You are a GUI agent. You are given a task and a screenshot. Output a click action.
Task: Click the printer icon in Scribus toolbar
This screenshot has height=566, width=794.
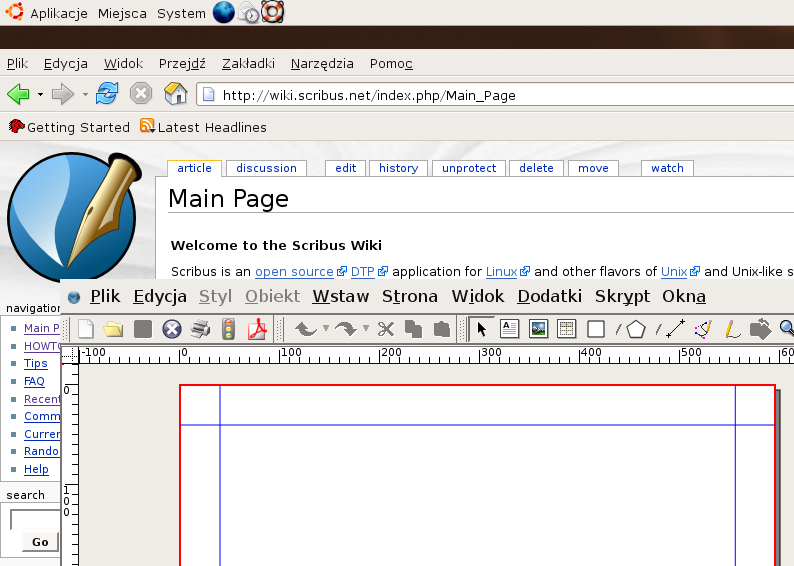200,329
